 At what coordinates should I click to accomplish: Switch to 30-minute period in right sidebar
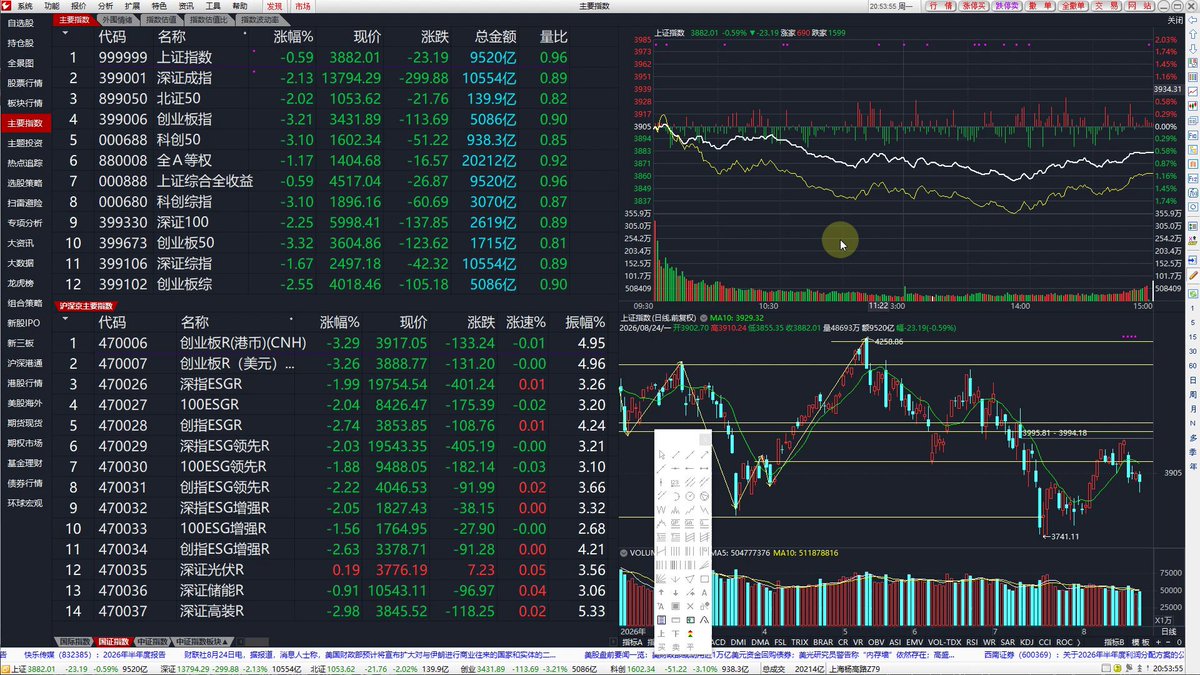(1192, 351)
